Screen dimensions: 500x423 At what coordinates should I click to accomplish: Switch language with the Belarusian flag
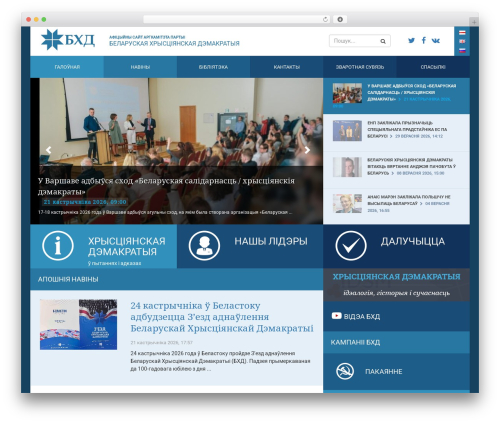click(x=462, y=32)
